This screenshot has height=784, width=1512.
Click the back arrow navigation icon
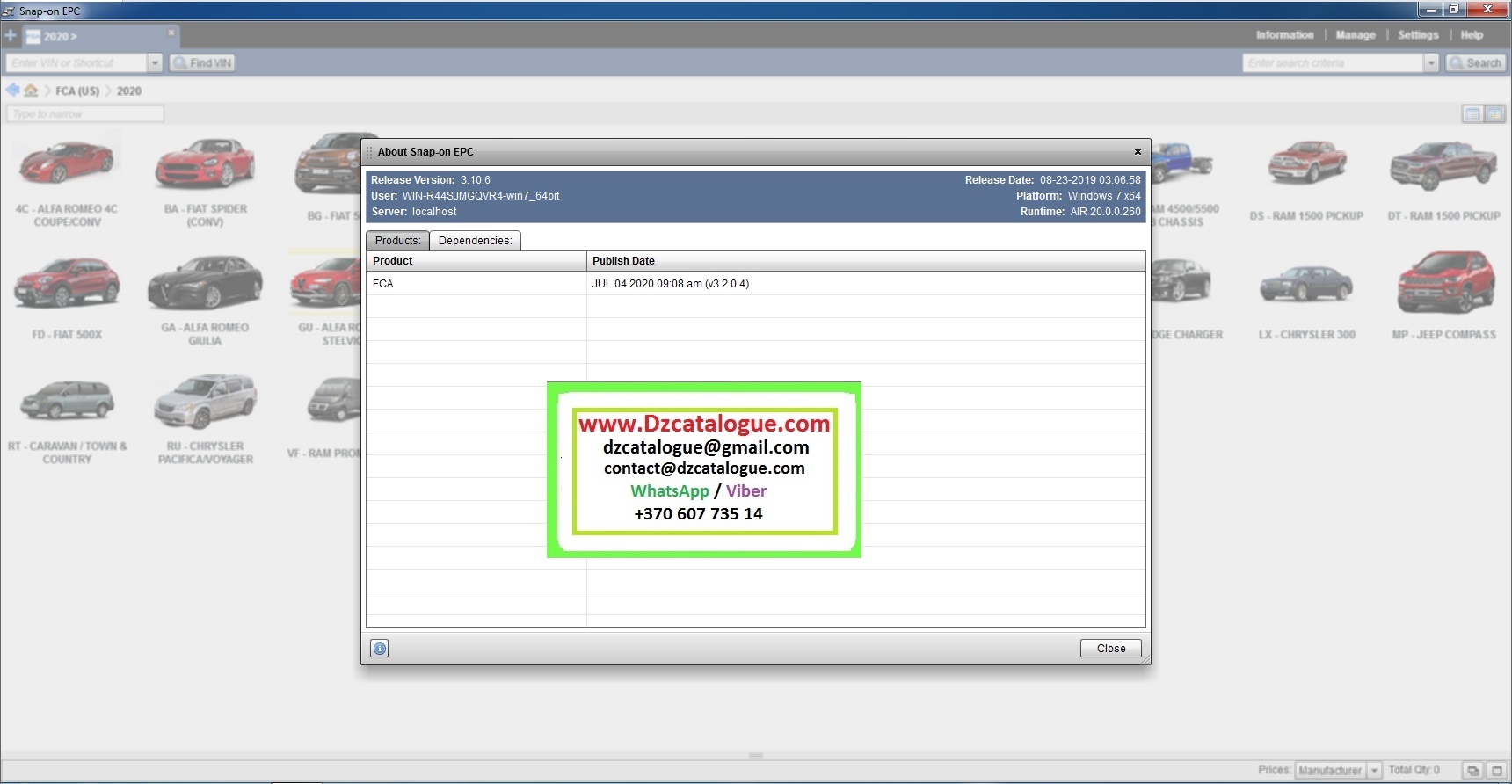coord(12,91)
